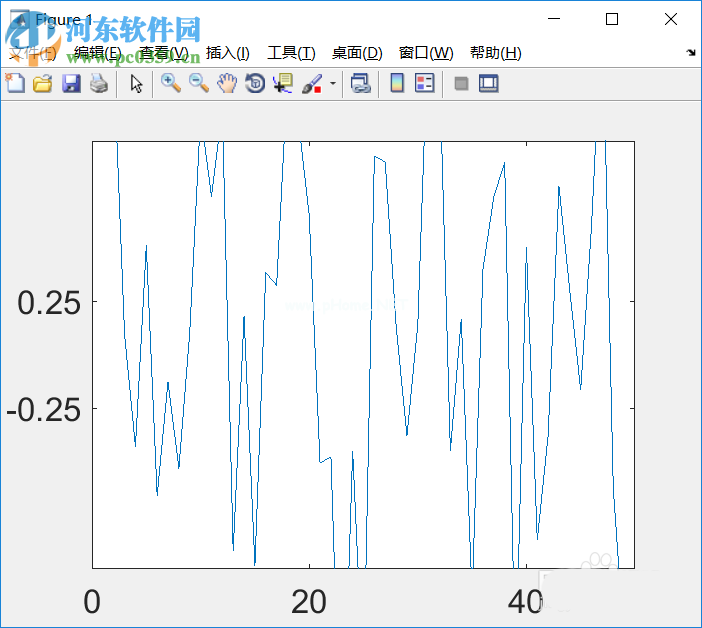This screenshot has height=628, width=702.
Task: Select the Zoom In magnifier tool
Action: 171,84
